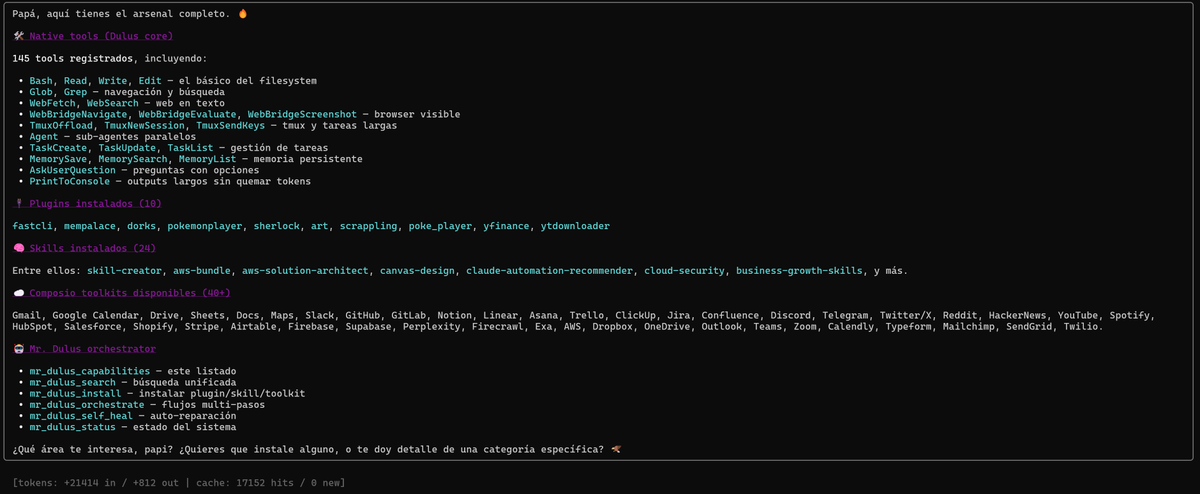Click the 'PrintToConsole' tool name
This screenshot has width=1200, height=494.
point(70,182)
